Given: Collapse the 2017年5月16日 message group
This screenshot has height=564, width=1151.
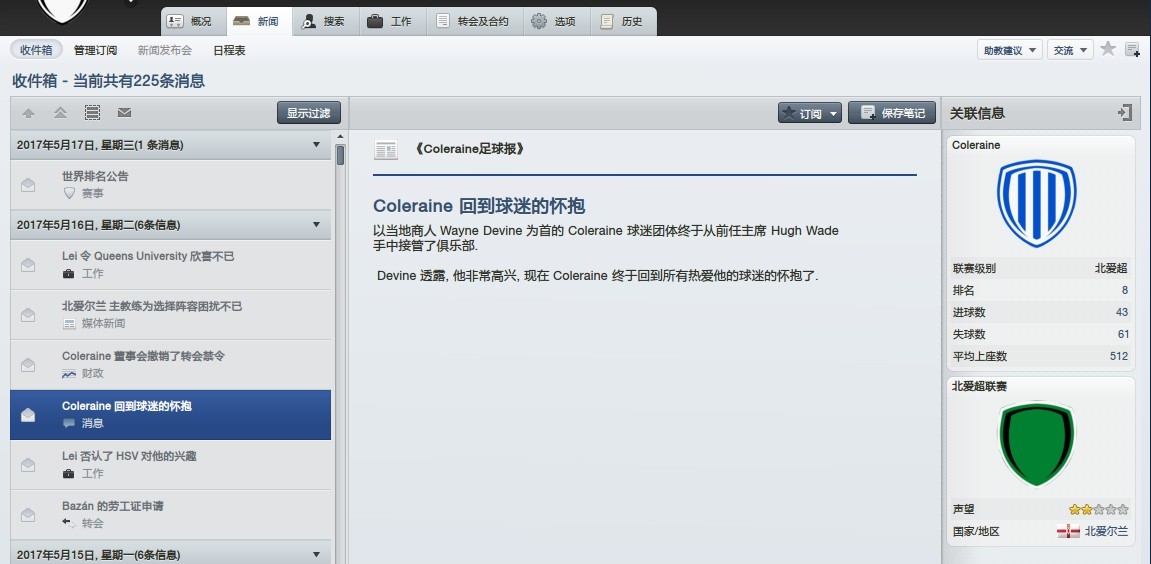Looking at the screenshot, I should point(316,225).
